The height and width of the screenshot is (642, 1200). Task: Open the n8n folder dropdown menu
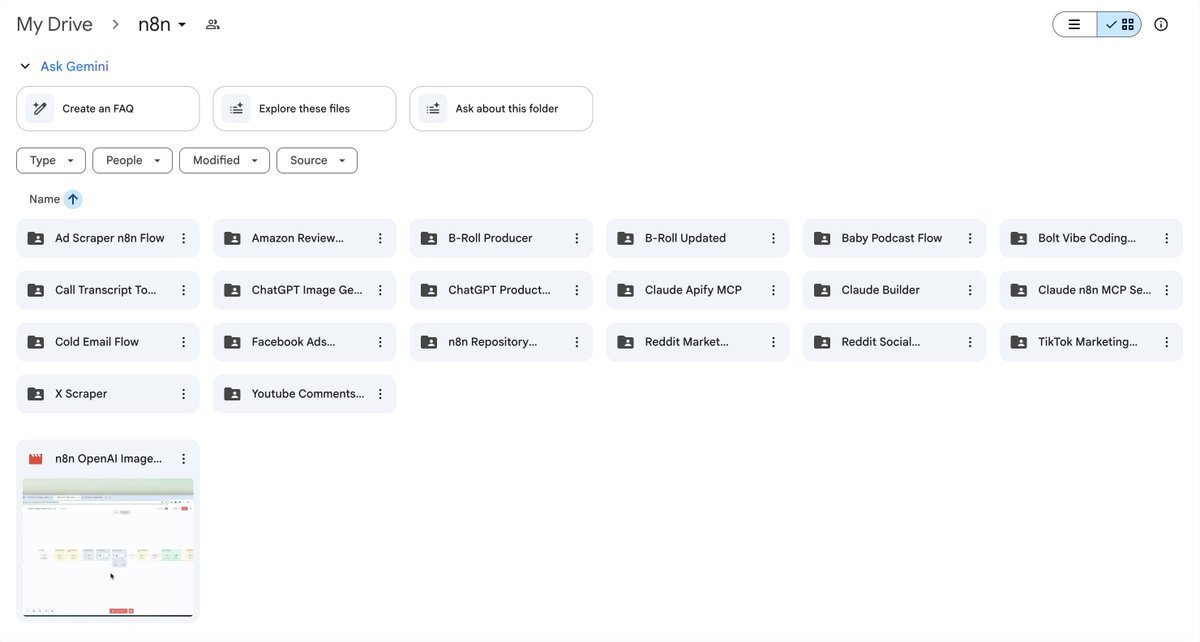pyautogui.click(x=181, y=25)
